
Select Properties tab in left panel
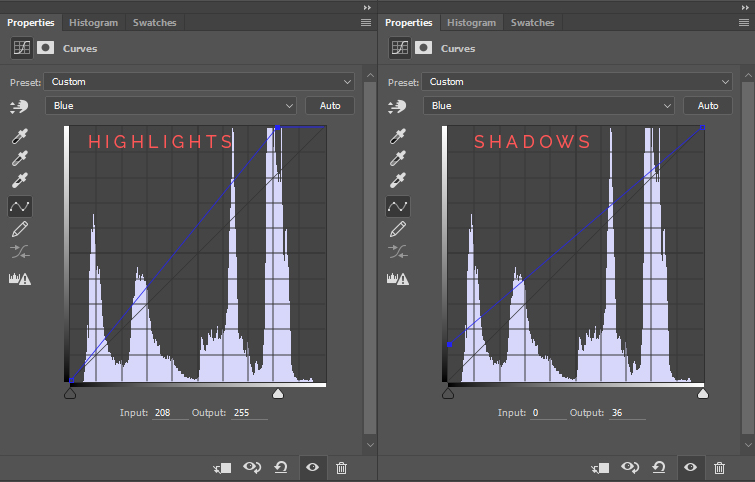[x=30, y=23]
